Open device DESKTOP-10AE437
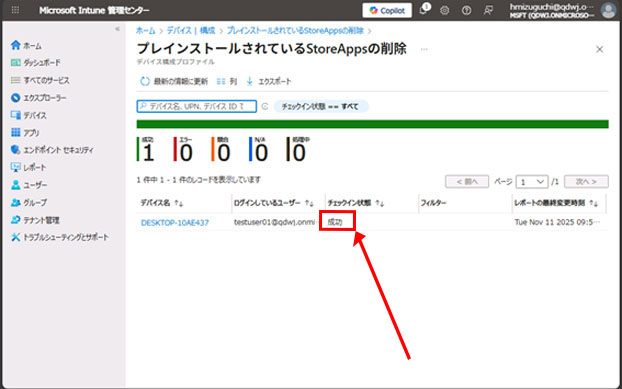622x389 pixels. pyautogui.click(x=175, y=223)
